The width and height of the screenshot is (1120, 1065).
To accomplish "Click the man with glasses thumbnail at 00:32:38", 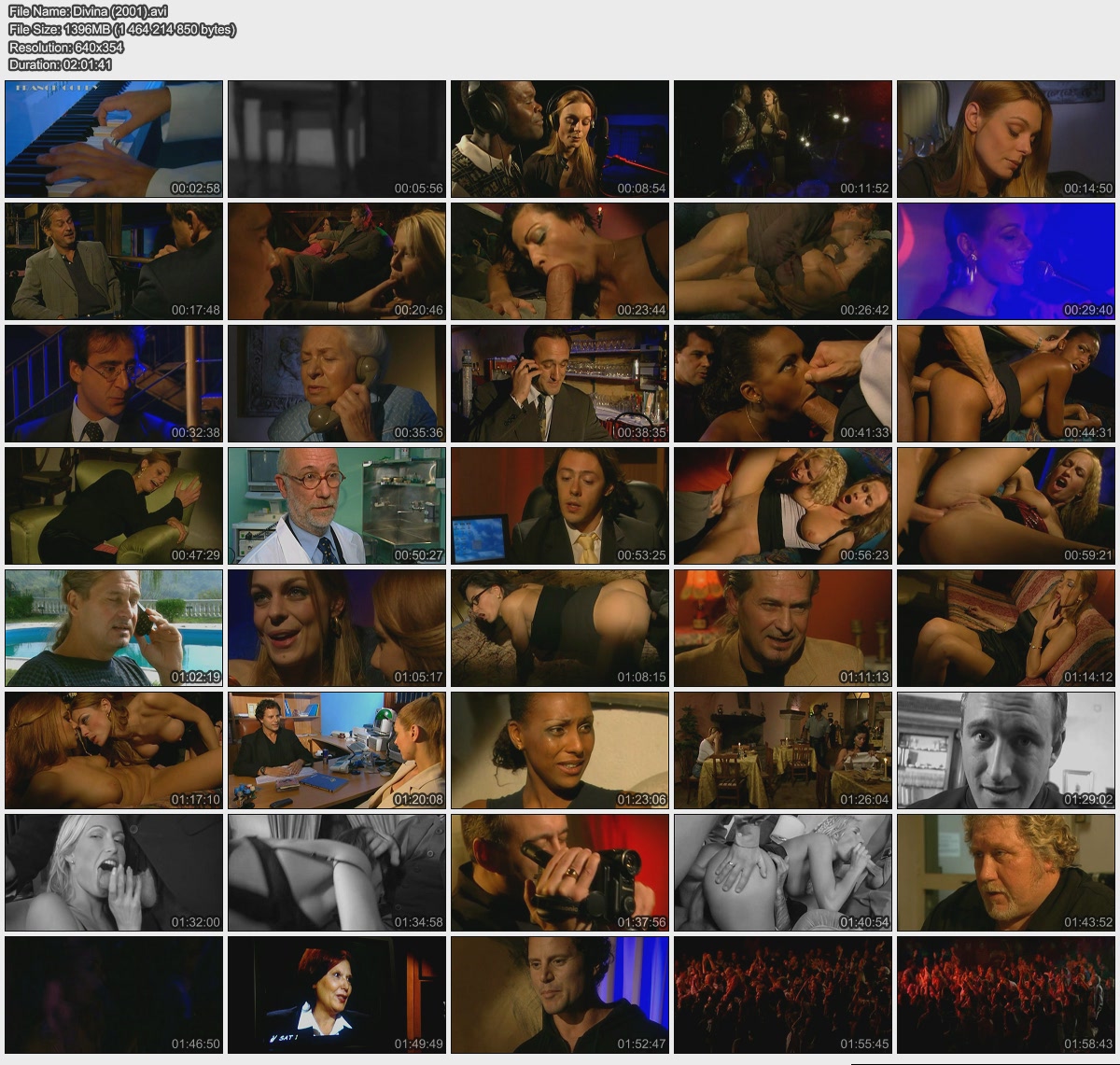I will pos(114,384).
